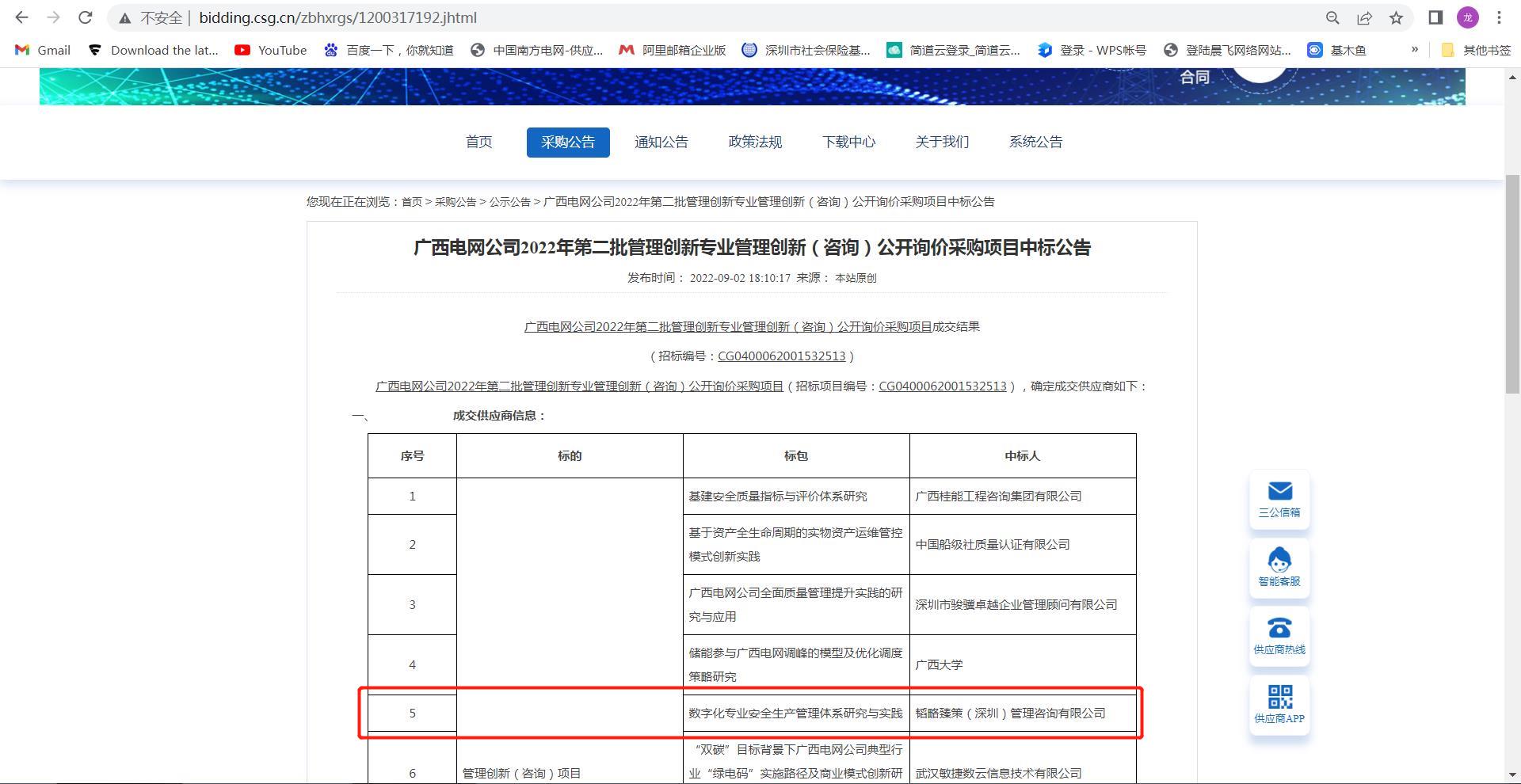Click the 标的 column header

(570, 456)
